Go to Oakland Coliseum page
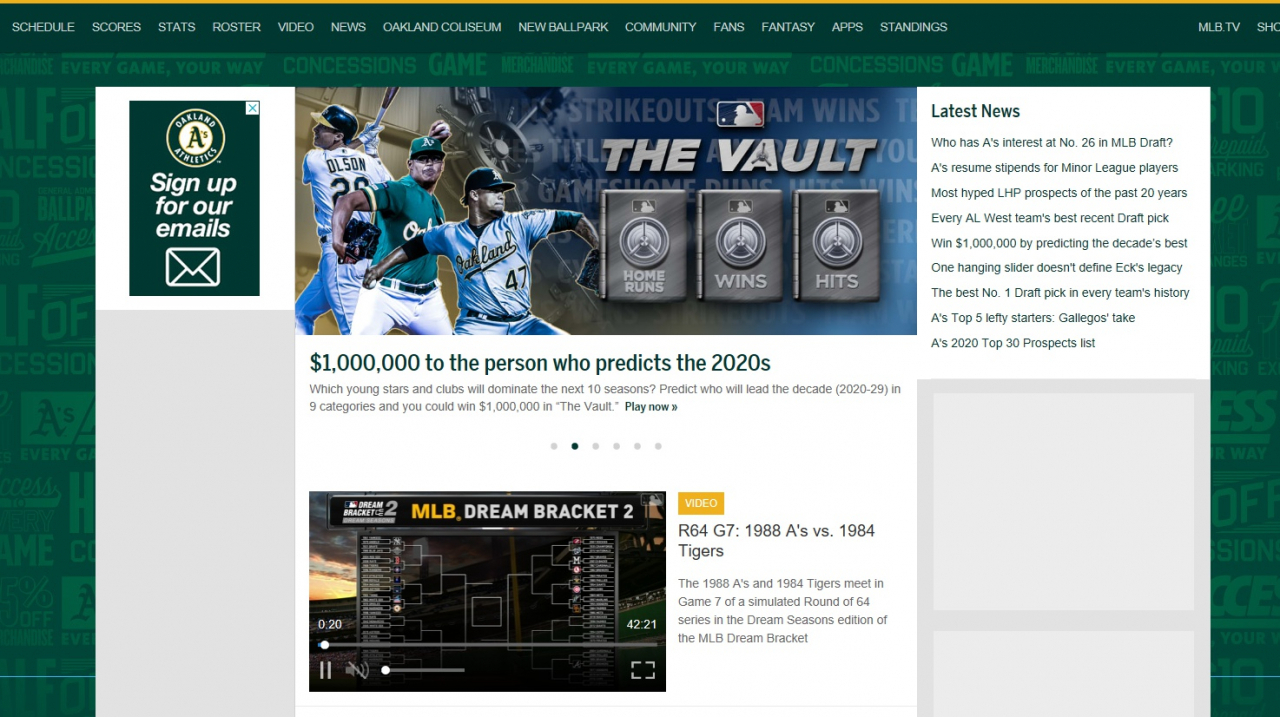 click(442, 27)
